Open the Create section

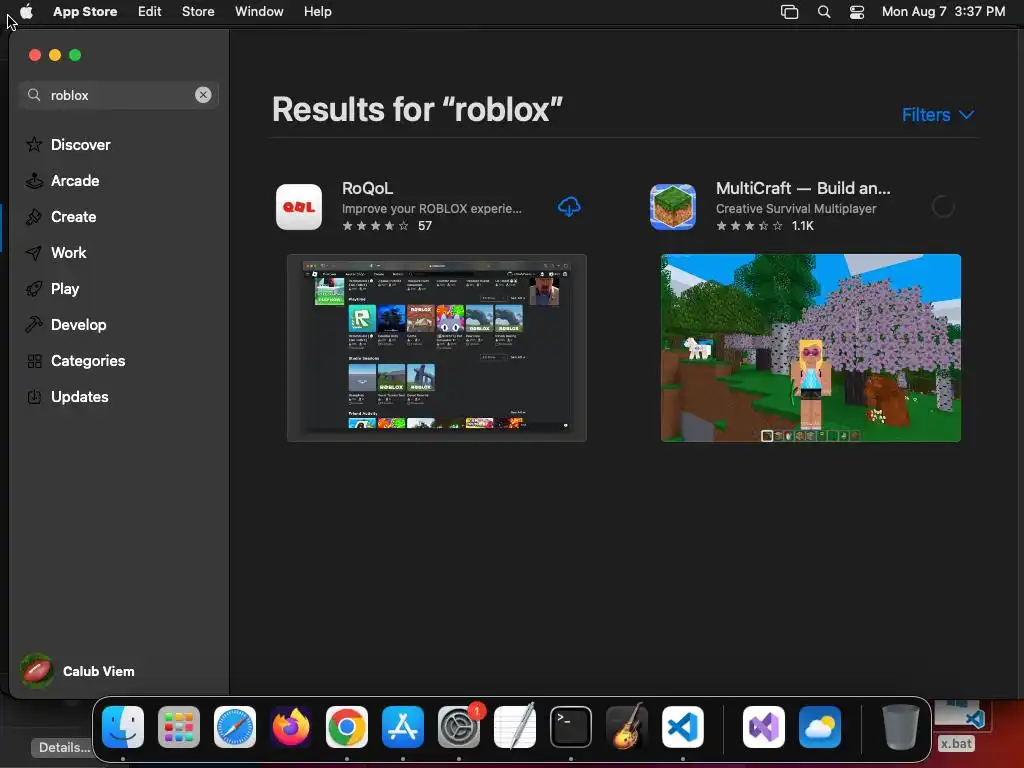pyautogui.click(x=61, y=217)
